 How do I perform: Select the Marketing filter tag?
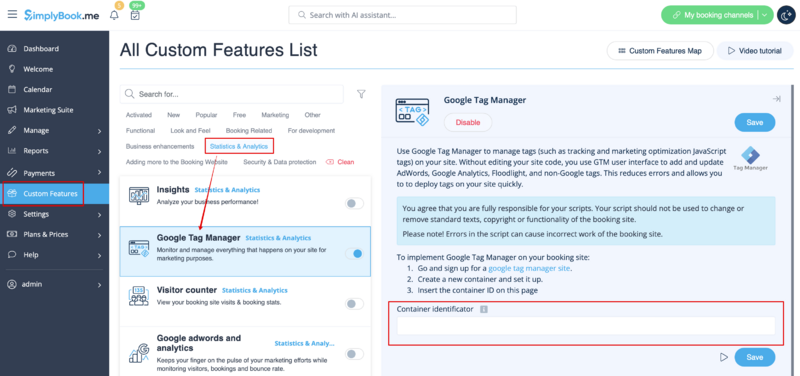pos(275,115)
